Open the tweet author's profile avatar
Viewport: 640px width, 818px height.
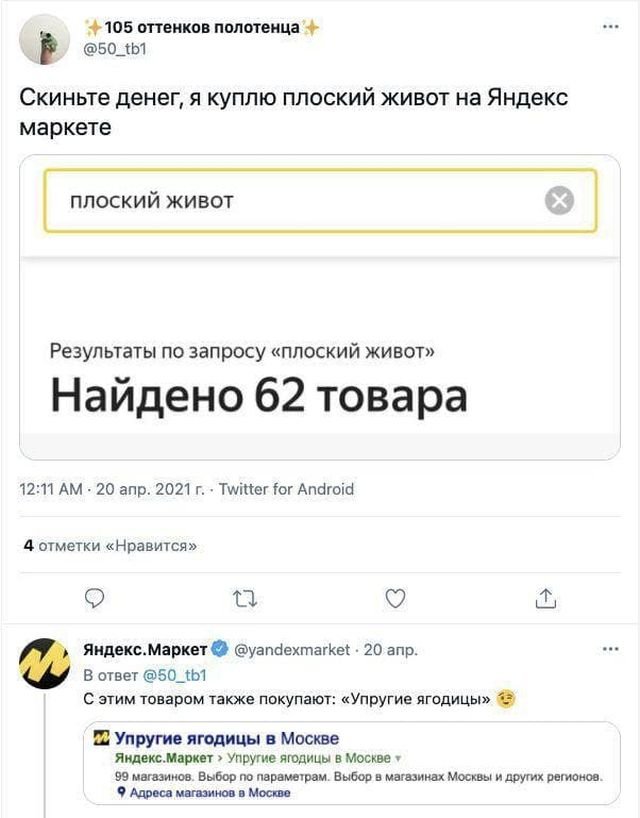44,37
